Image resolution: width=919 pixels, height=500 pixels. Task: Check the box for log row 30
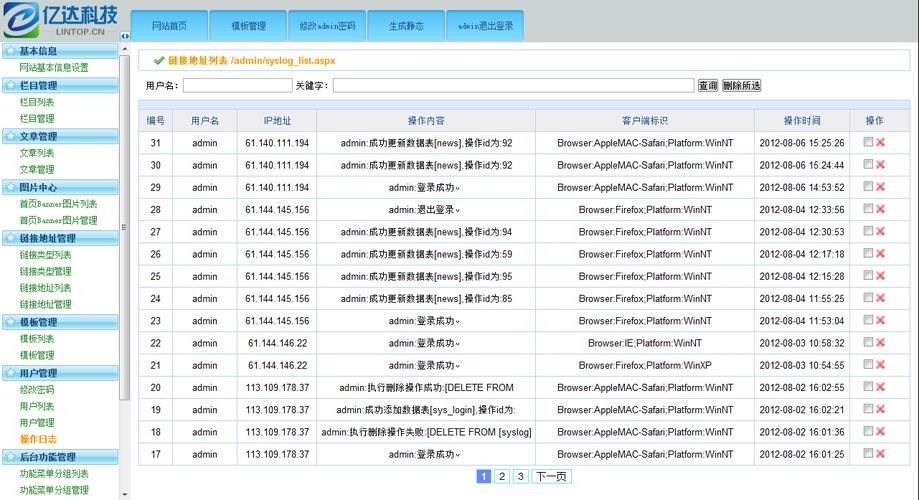point(868,164)
